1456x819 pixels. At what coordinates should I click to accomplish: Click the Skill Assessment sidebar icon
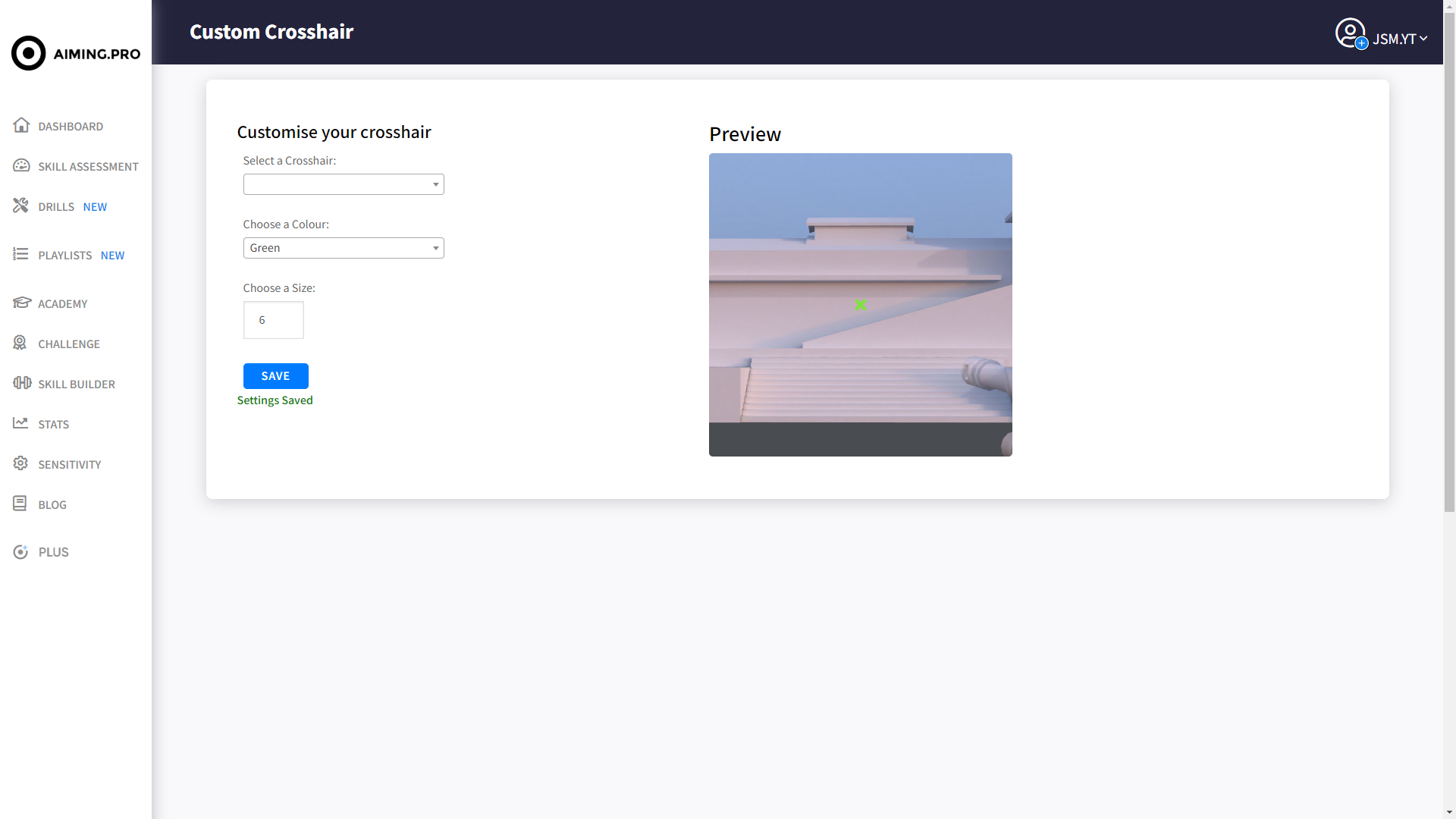[21, 165]
